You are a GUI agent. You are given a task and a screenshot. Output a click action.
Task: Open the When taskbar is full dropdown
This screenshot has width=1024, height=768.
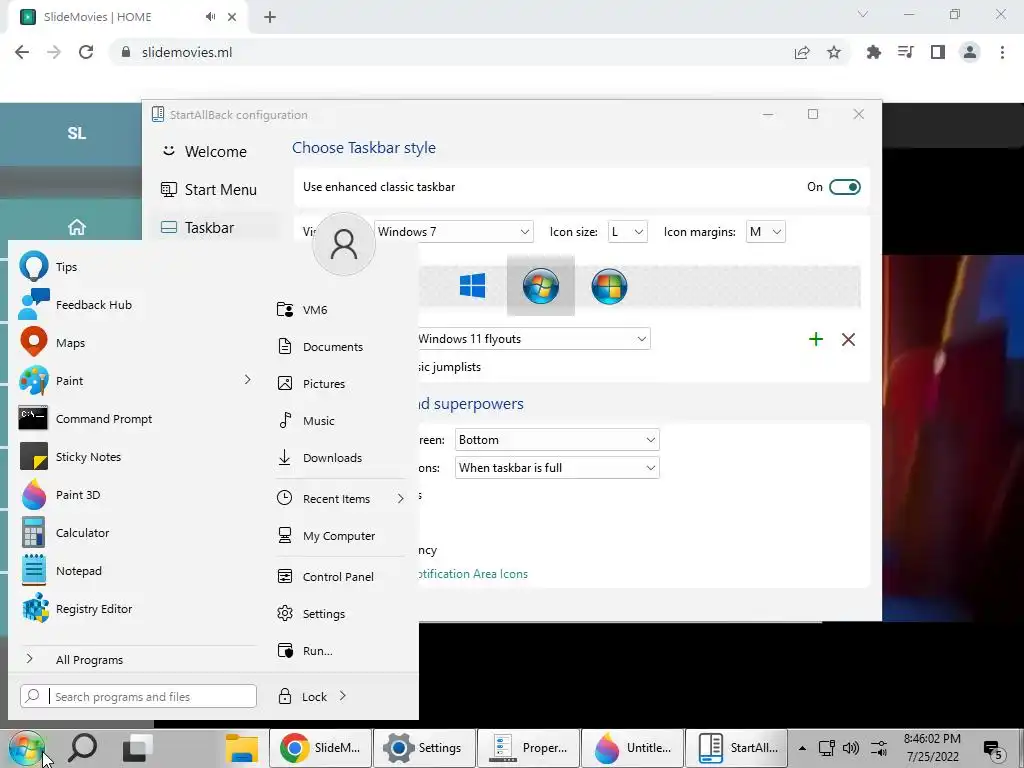(x=557, y=468)
